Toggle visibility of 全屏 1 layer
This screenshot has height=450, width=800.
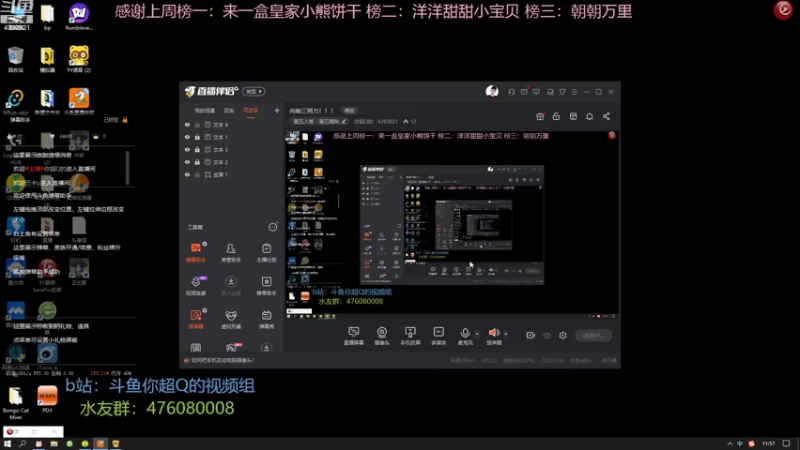pyautogui.click(x=187, y=174)
